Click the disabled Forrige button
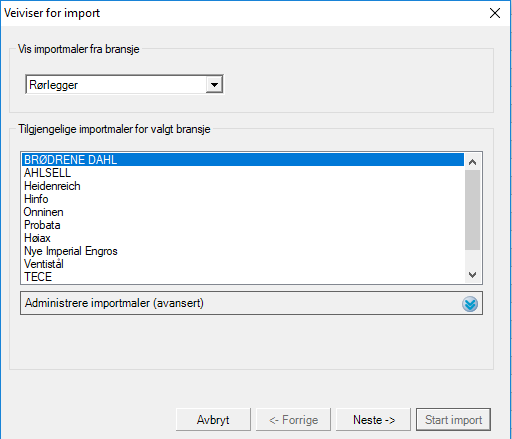 [x=293, y=419]
